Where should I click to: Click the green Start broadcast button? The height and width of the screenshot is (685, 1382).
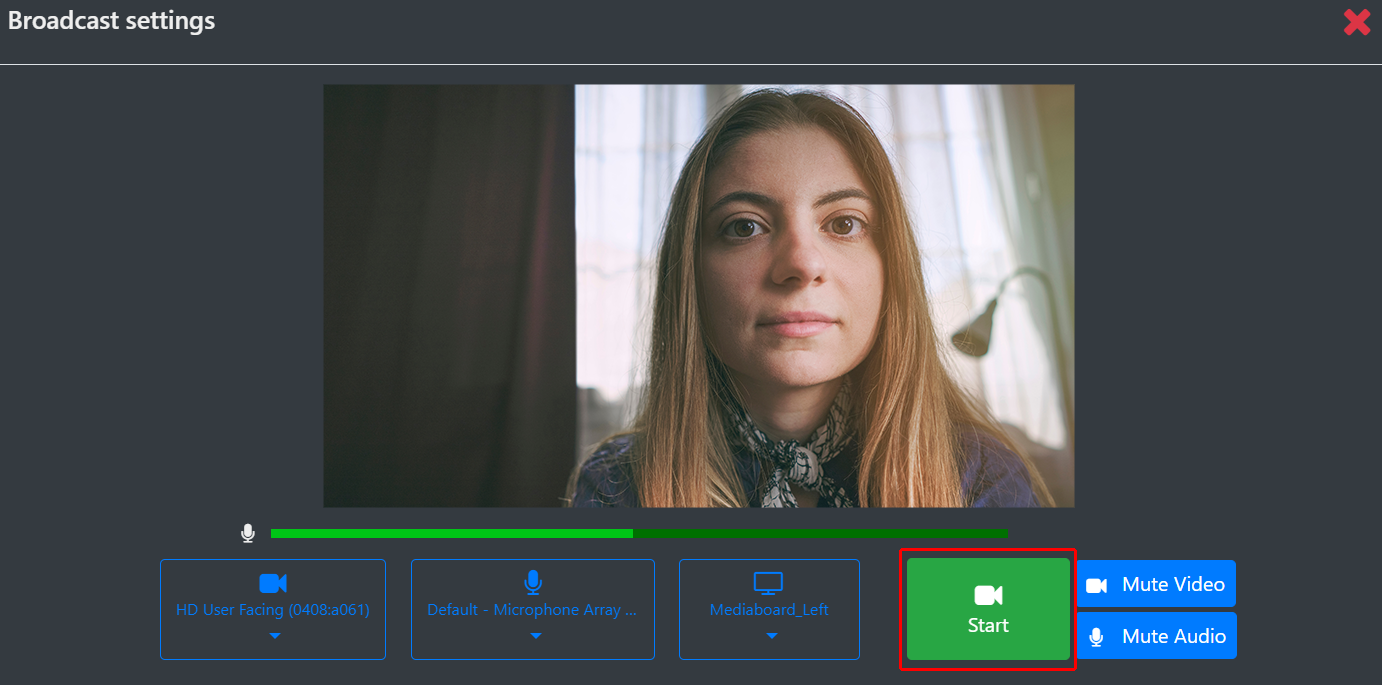(x=988, y=609)
